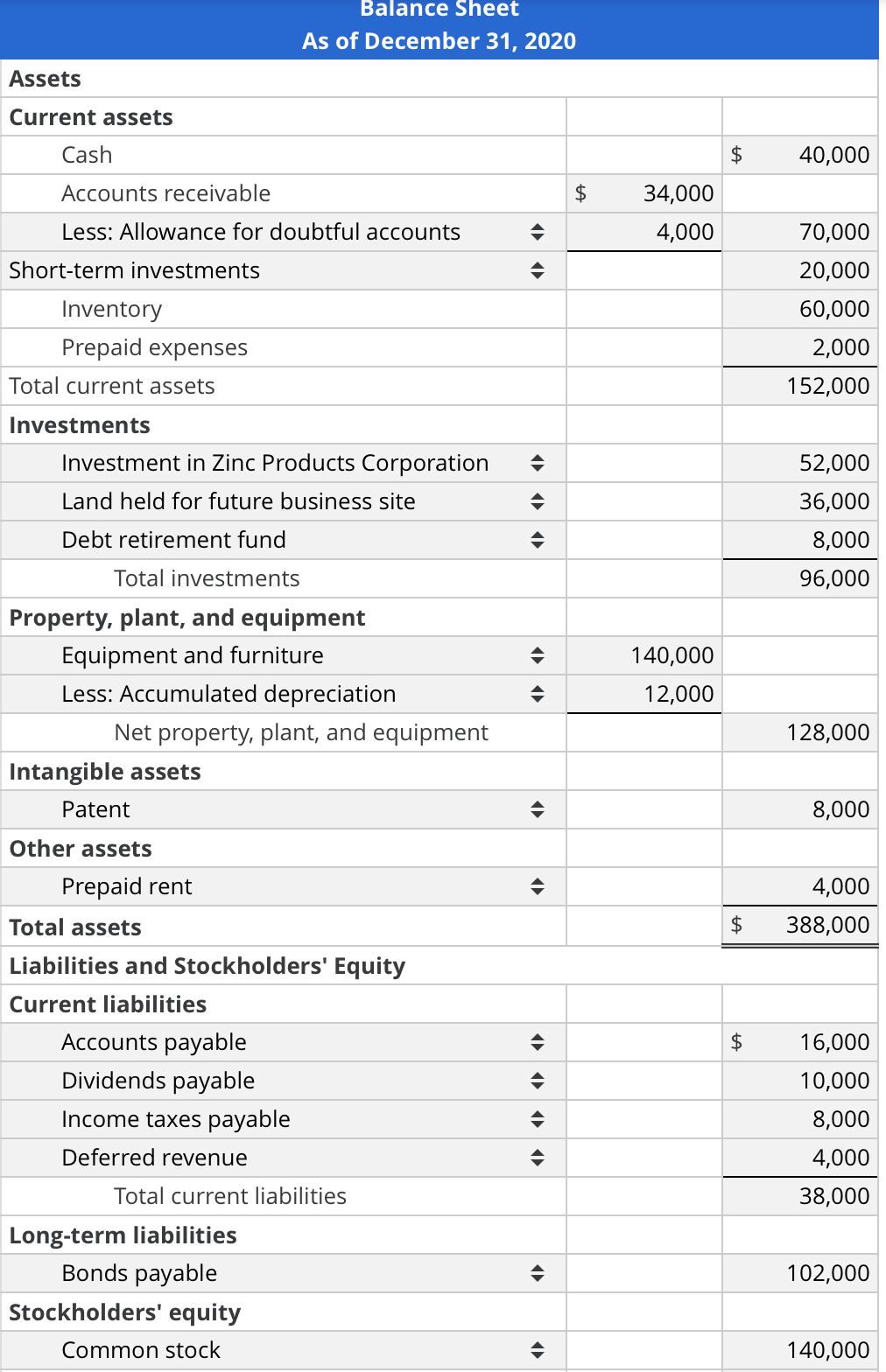This screenshot has height=1372, width=886.
Task: Open the selector next to Land held for future business site
Action: tap(537, 501)
